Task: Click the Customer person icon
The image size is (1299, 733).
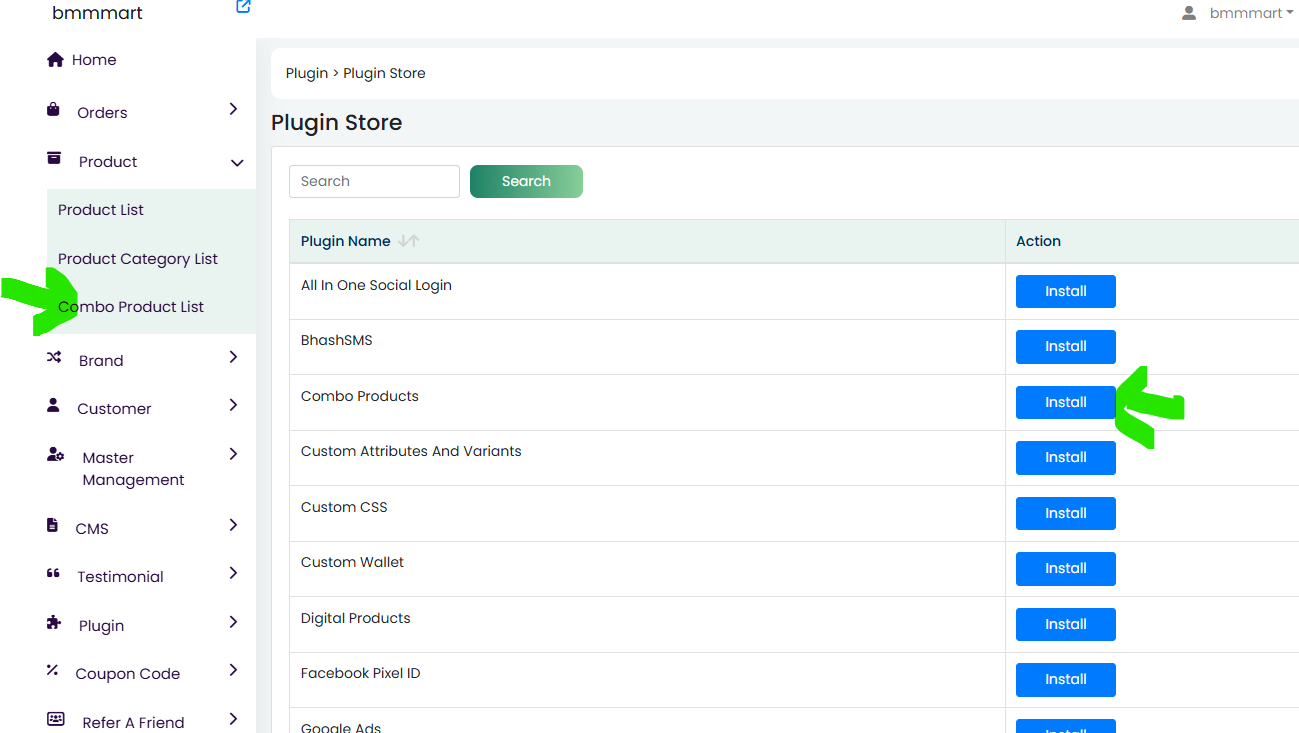Action: pyautogui.click(x=54, y=406)
